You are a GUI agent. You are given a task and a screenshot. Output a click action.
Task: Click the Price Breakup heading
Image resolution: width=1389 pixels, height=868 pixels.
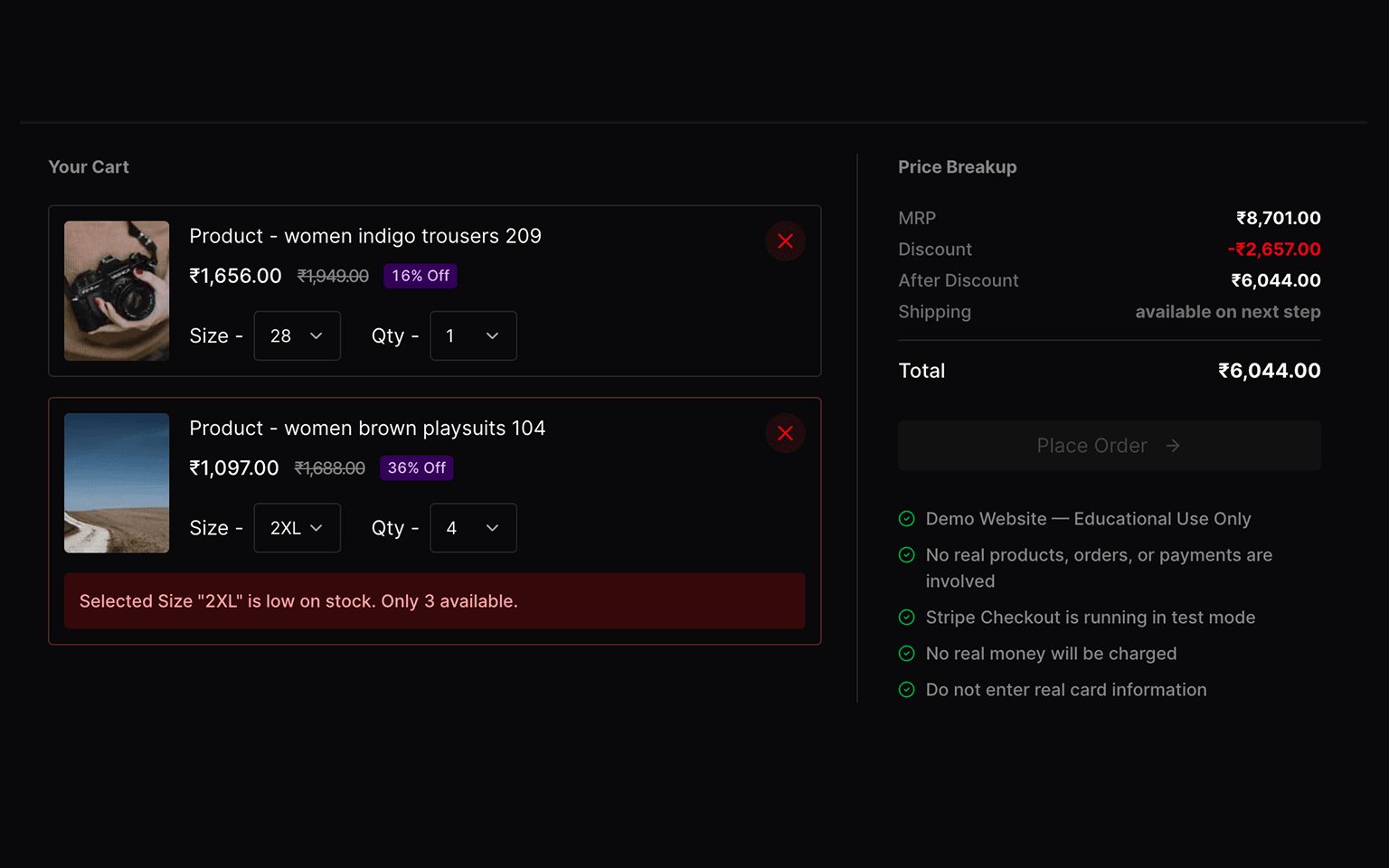[x=957, y=167]
